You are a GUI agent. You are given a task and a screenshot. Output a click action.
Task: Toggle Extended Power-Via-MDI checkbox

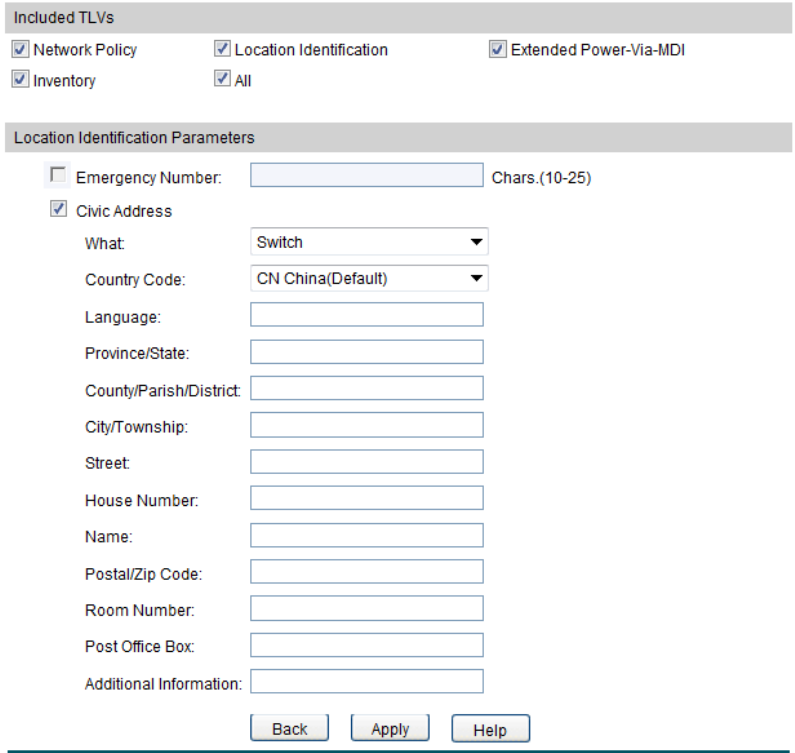498,49
